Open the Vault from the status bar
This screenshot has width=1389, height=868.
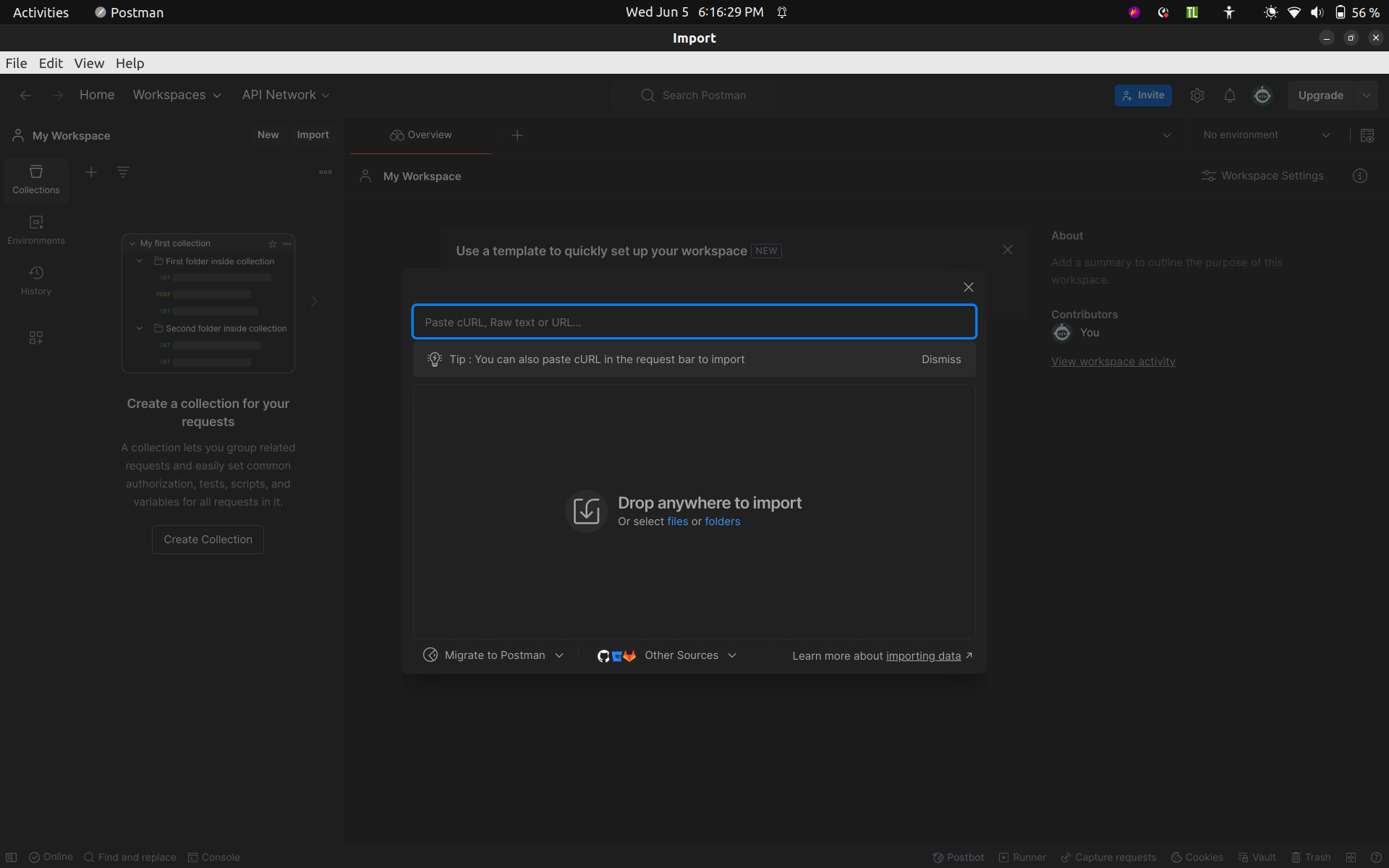click(x=1257, y=857)
